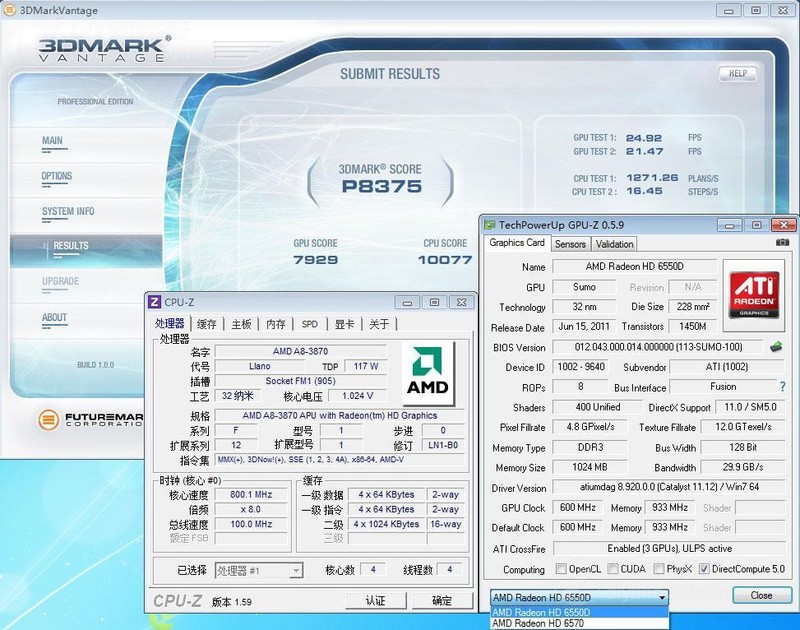Screen dimensions: 800x630
Task: Open the 主板 tab in CPU-Z
Action: point(241,324)
